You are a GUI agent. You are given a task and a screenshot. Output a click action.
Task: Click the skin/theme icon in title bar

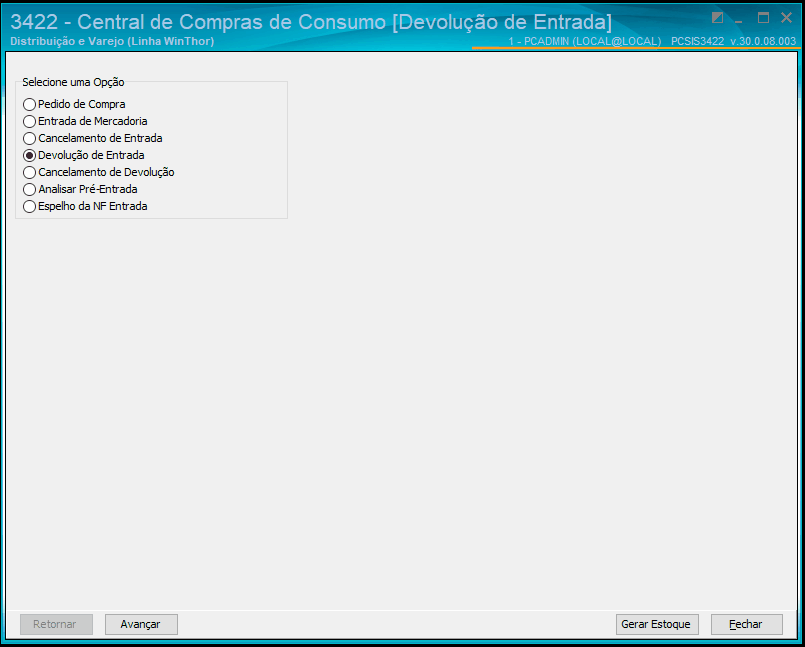point(717,18)
